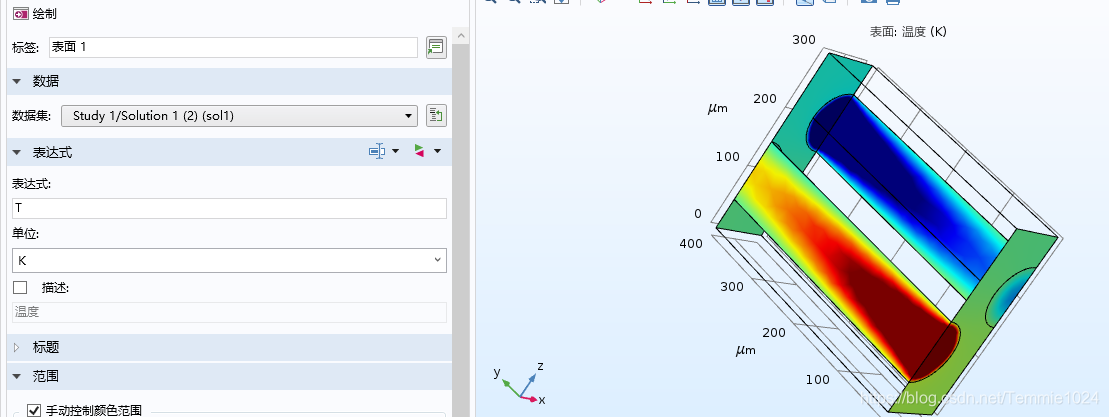Click the plot title 表面: 温度 (K)
The width and height of the screenshot is (1109, 417).
907,32
